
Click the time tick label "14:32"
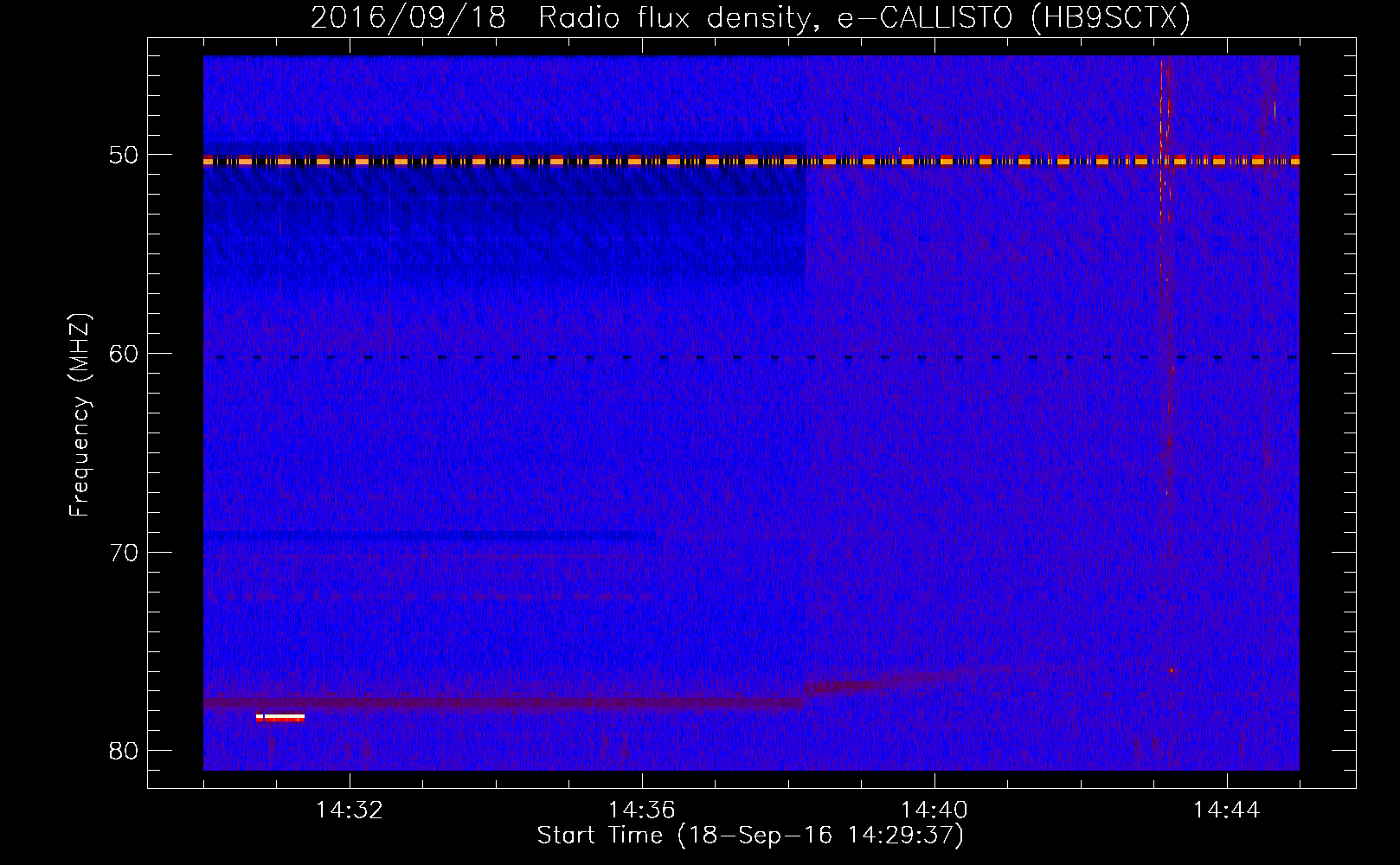pos(350,811)
